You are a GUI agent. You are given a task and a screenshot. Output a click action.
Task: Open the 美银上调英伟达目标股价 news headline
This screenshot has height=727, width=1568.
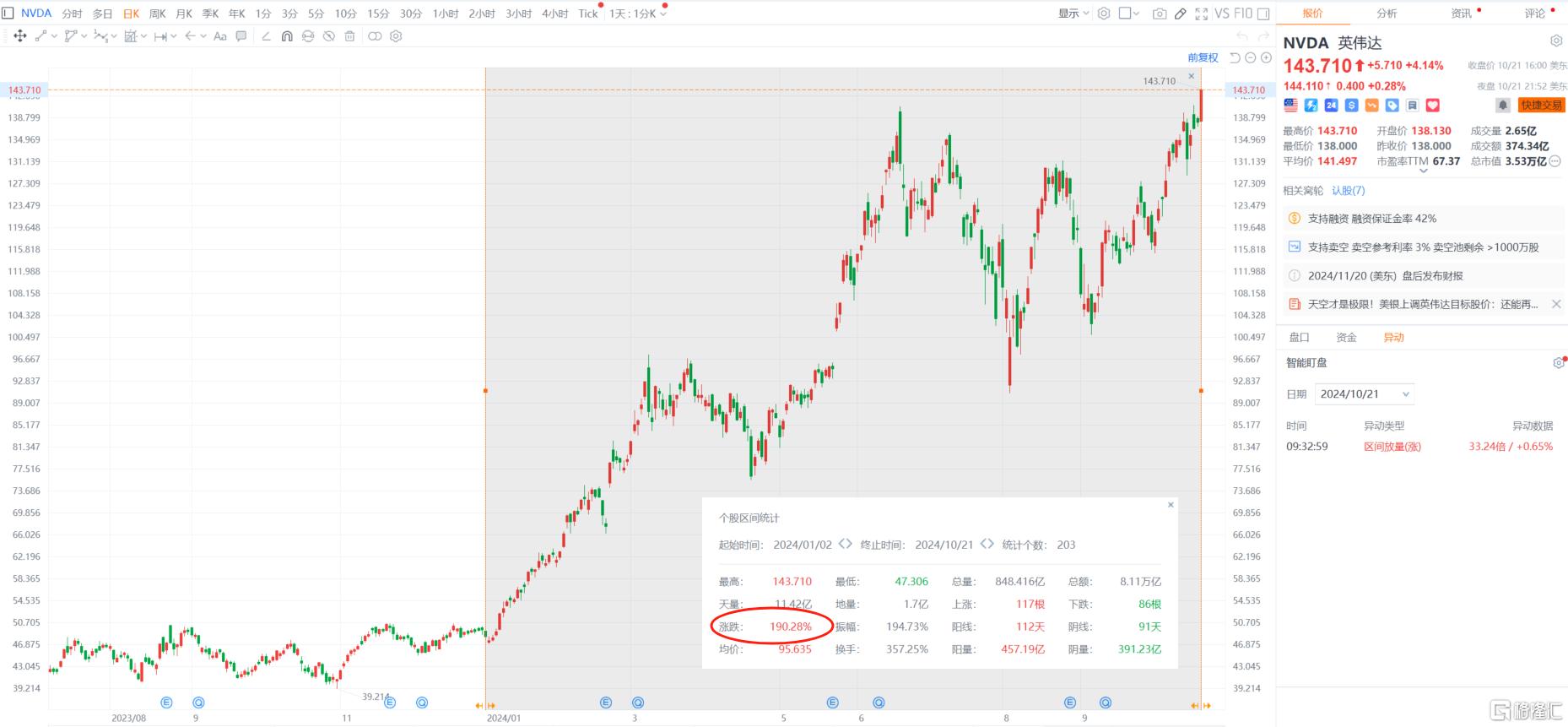pyautogui.click(x=1422, y=304)
